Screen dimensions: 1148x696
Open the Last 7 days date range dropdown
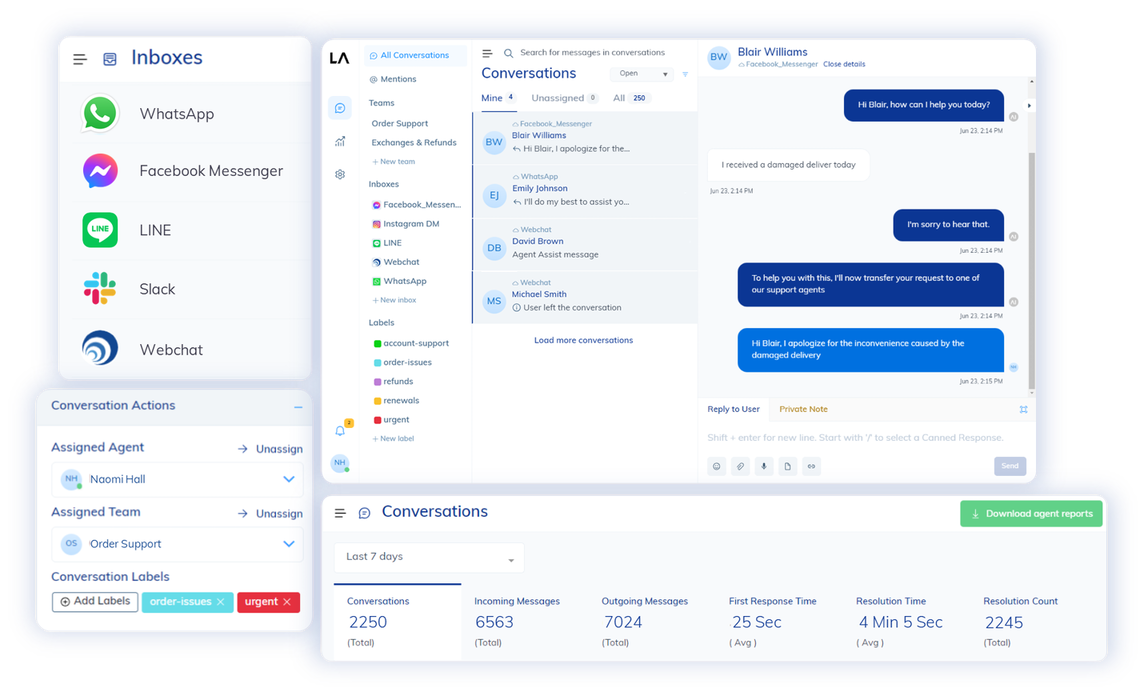(x=428, y=557)
